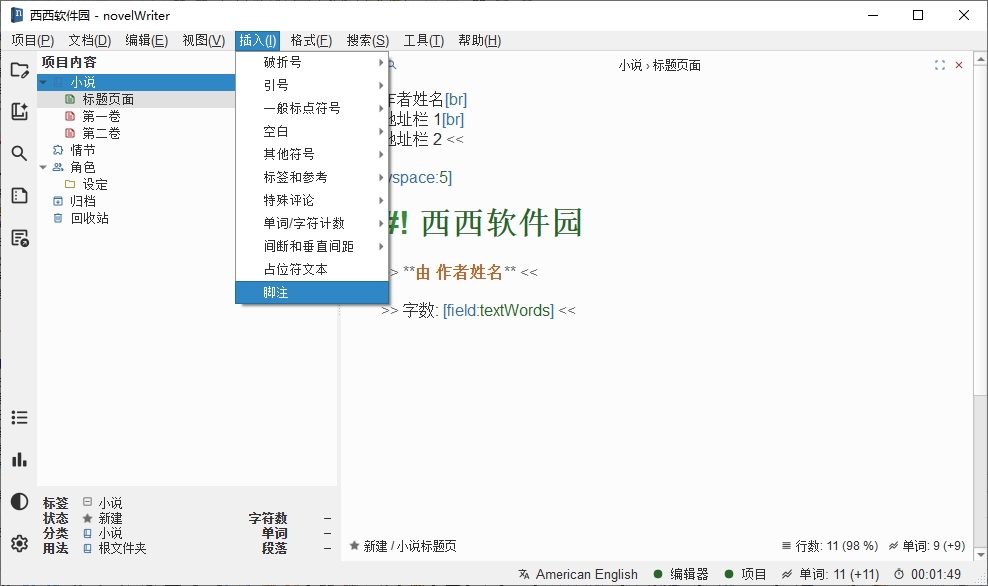Select 脚注 in the Insert menu
The image size is (988, 586).
pos(312,292)
